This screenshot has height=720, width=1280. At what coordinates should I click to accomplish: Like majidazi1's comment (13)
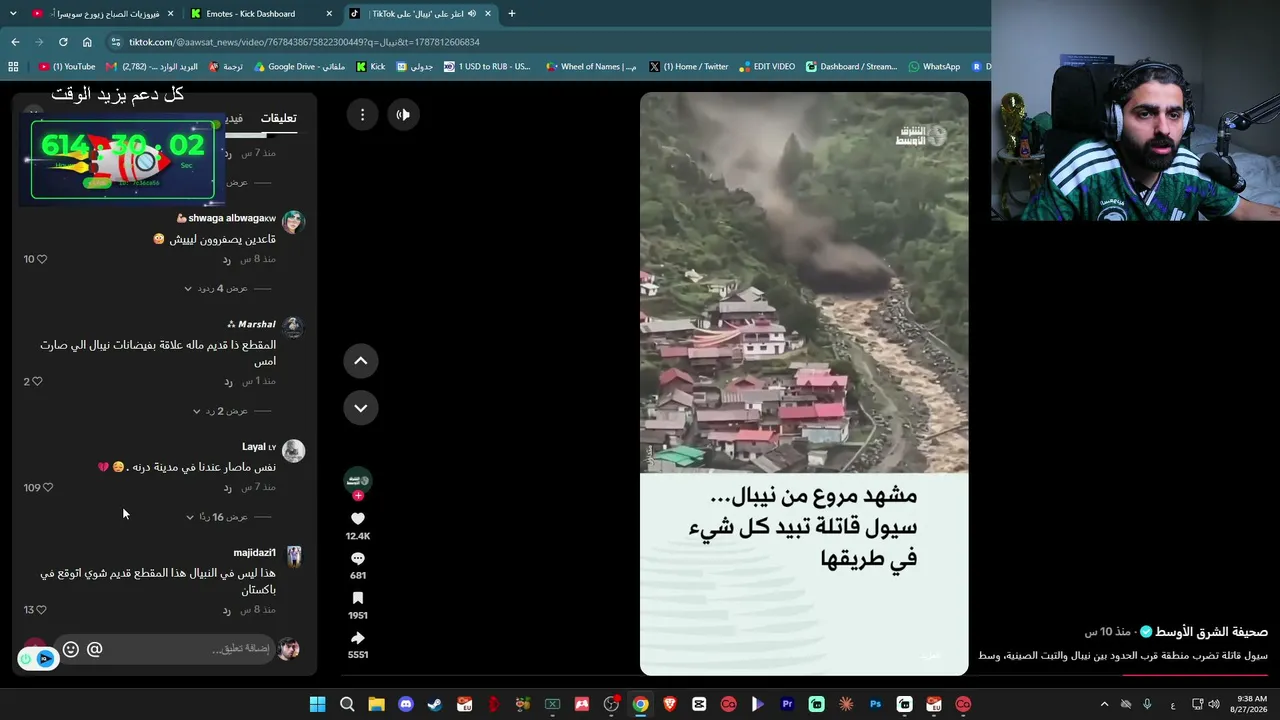pos(41,609)
